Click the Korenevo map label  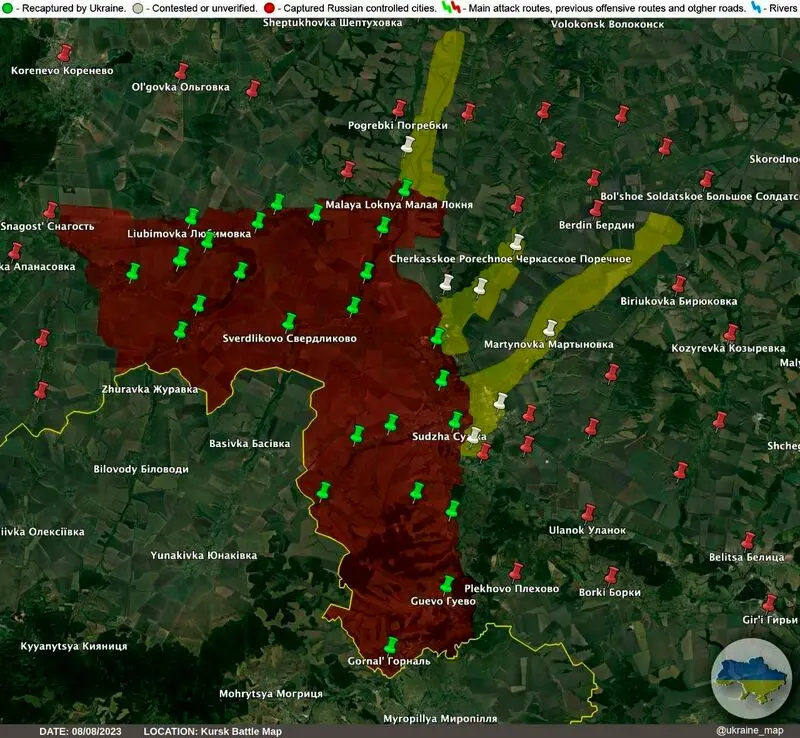click(62, 70)
